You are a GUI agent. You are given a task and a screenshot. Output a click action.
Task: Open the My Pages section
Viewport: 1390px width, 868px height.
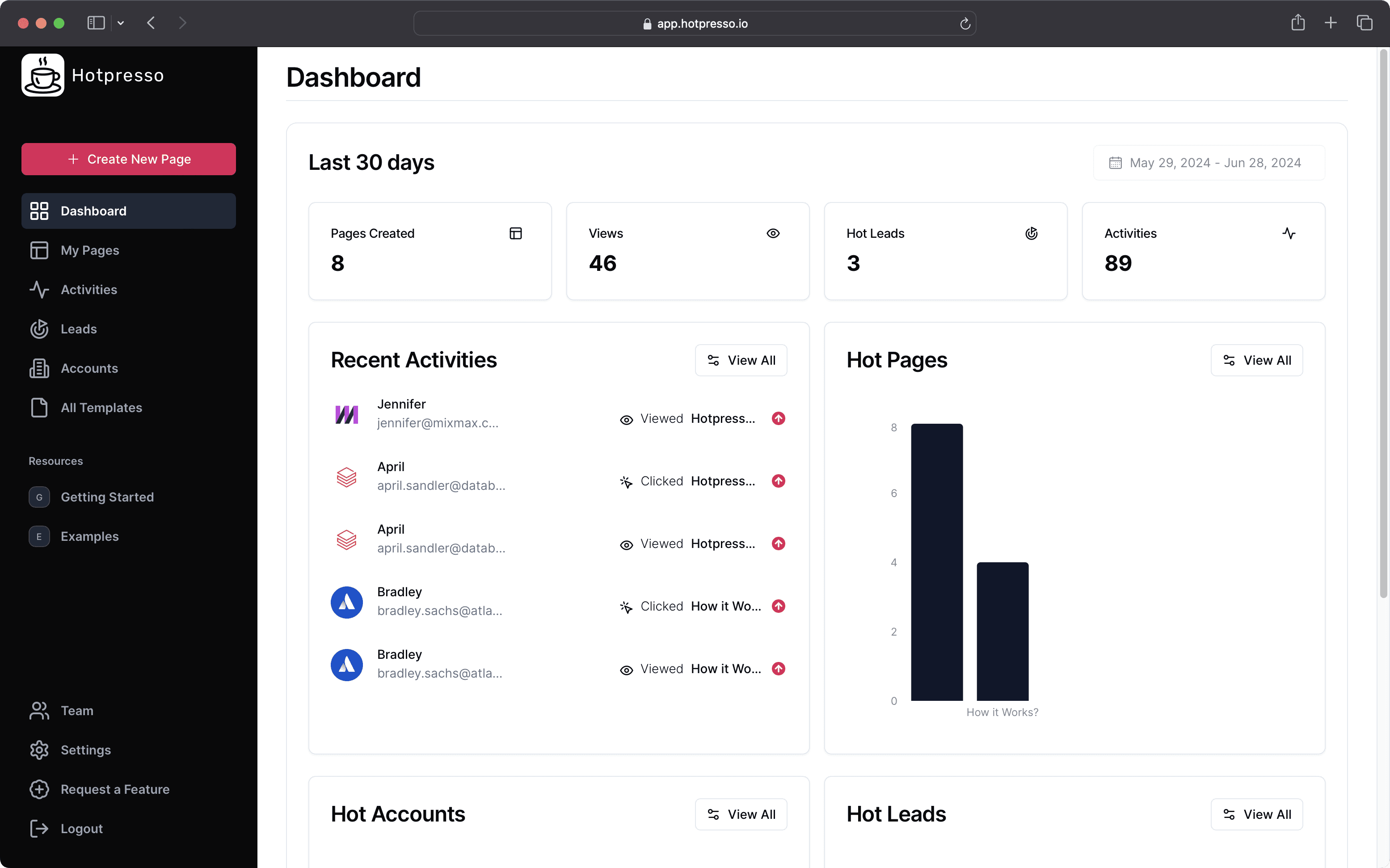click(x=89, y=250)
